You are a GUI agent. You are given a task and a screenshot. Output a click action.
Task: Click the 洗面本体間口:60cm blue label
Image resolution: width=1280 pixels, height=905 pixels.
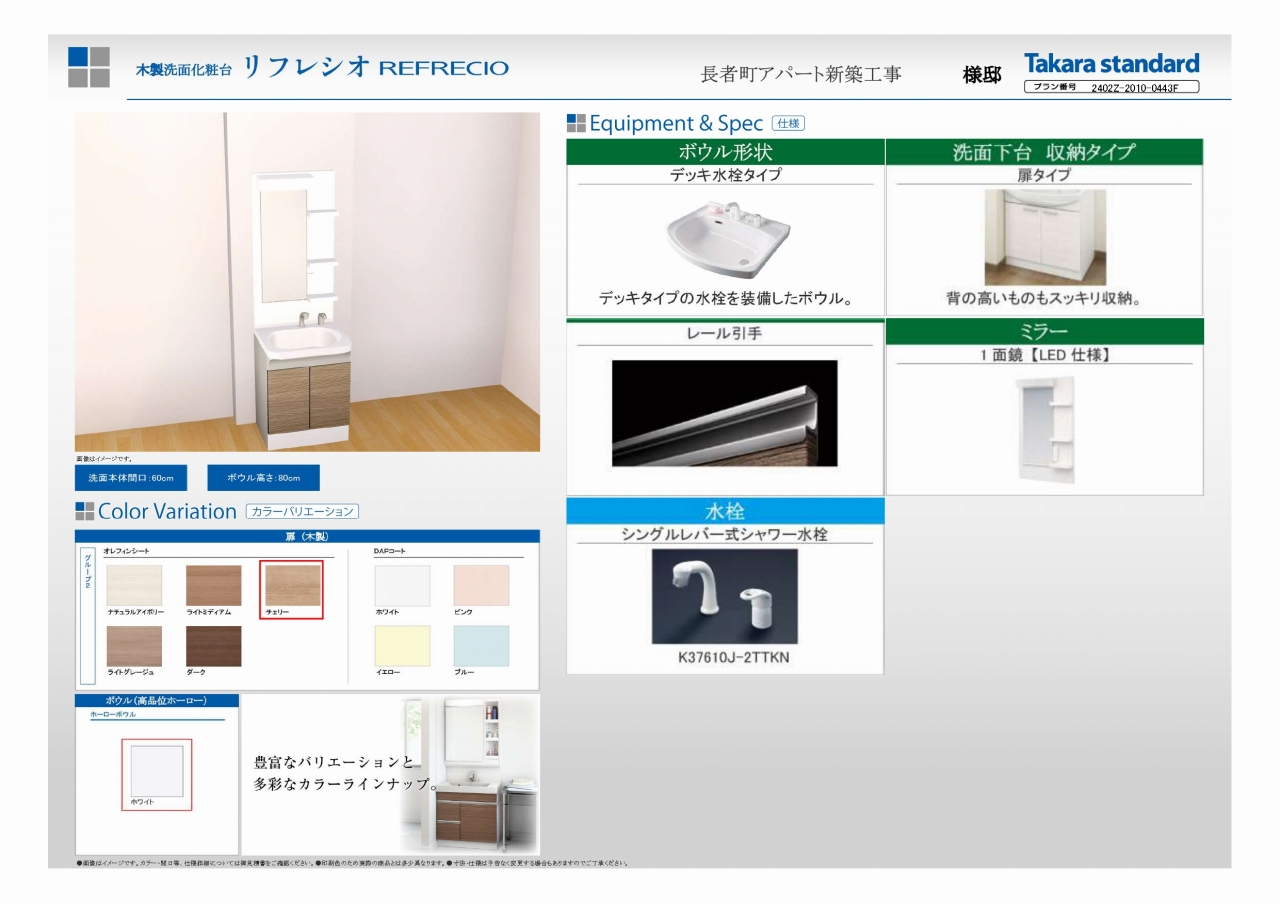[x=131, y=478]
